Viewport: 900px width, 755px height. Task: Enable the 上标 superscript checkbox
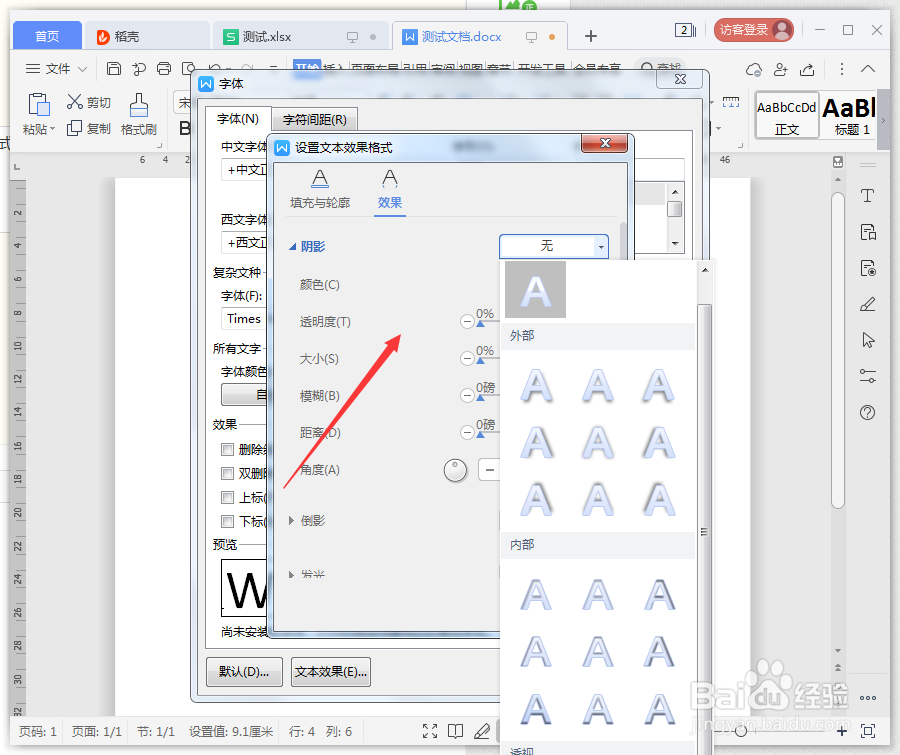click(228, 496)
